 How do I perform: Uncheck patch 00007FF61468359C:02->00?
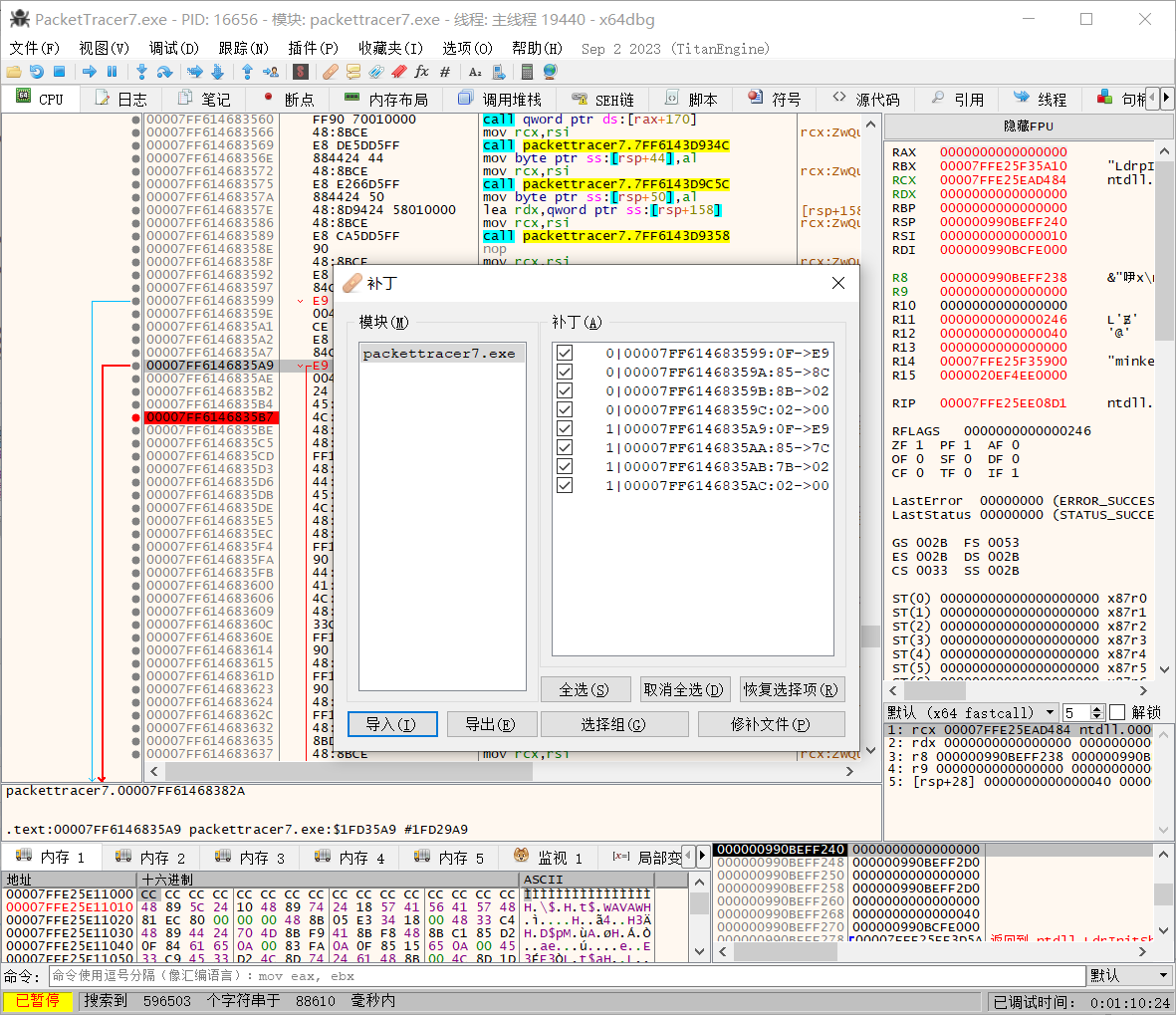point(565,408)
